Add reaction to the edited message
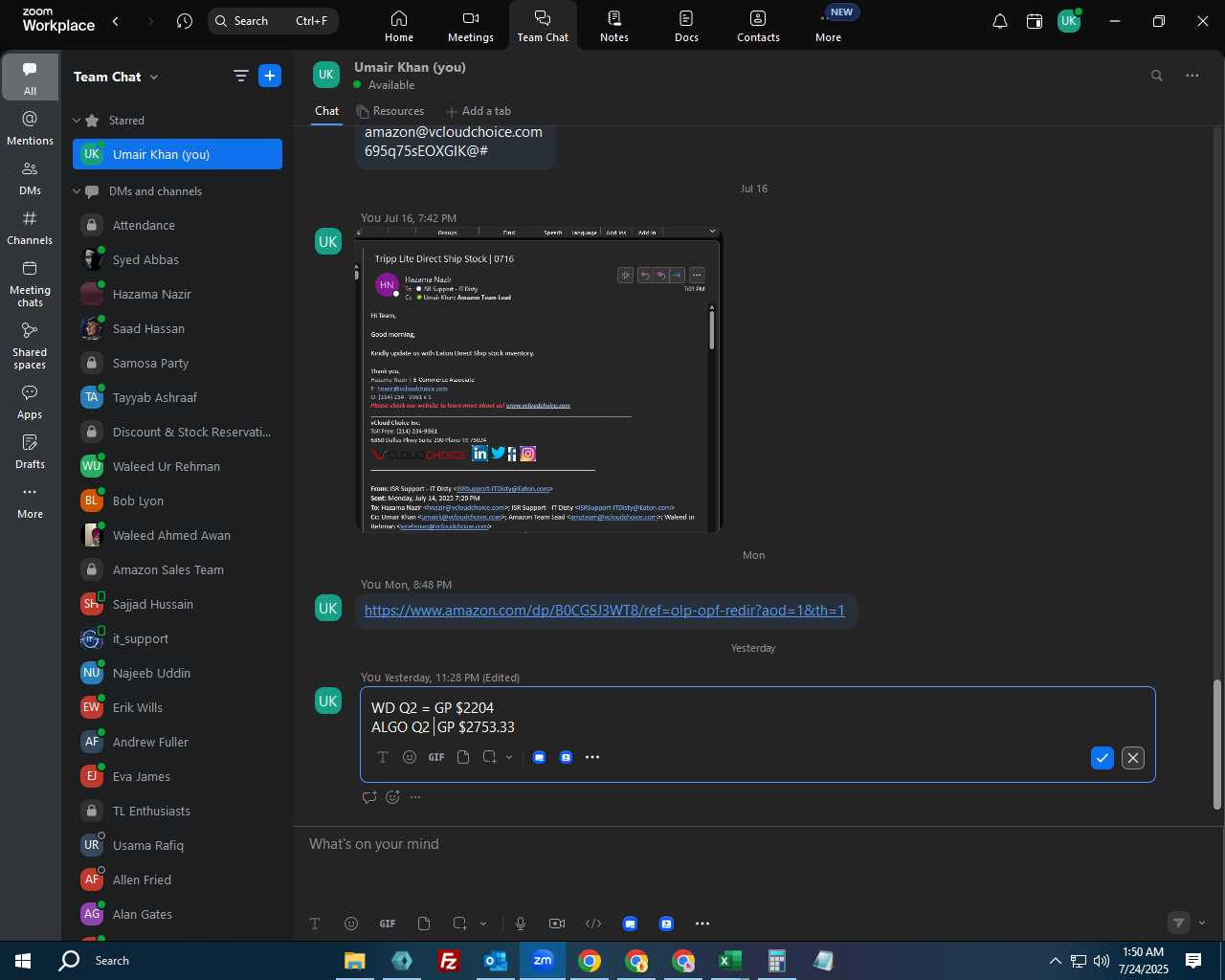 tap(392, 797)
